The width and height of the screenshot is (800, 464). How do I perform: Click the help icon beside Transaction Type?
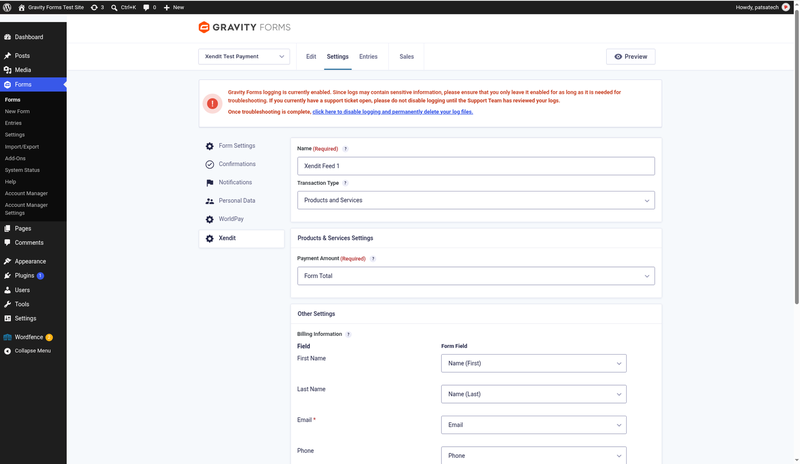point(345,183)
